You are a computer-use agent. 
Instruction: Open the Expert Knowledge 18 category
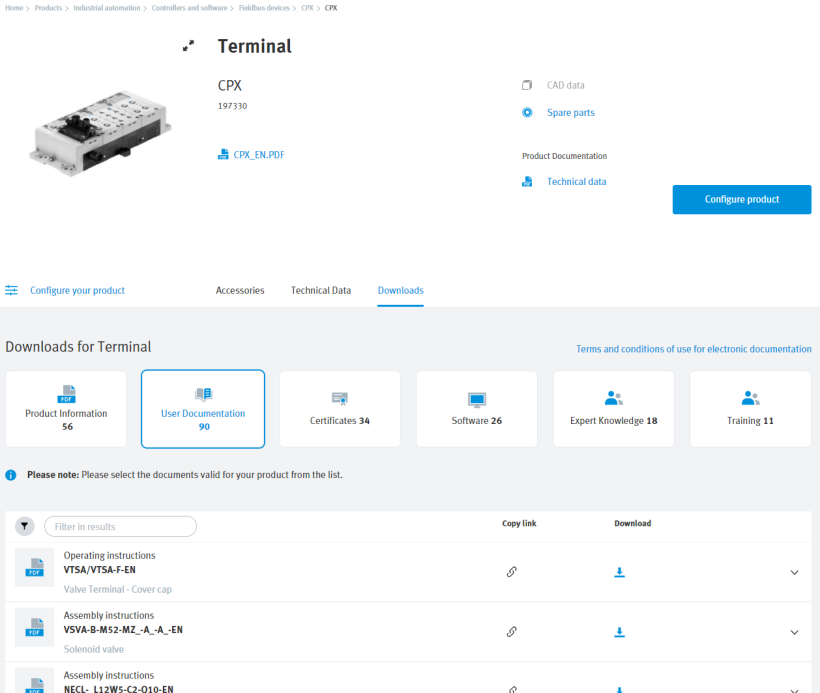pos(613,409)
